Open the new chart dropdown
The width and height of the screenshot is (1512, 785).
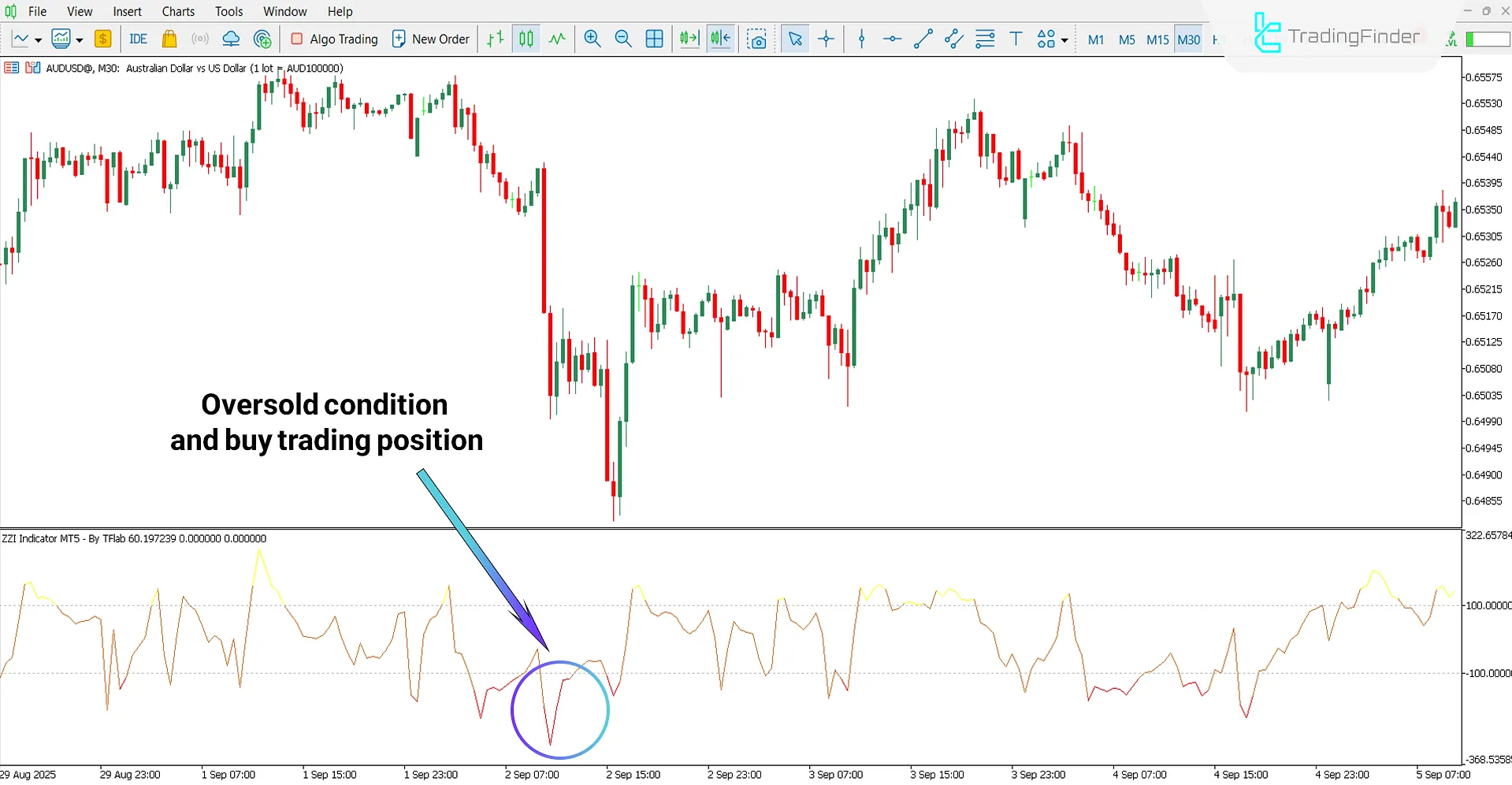click(x=36, y=39)
